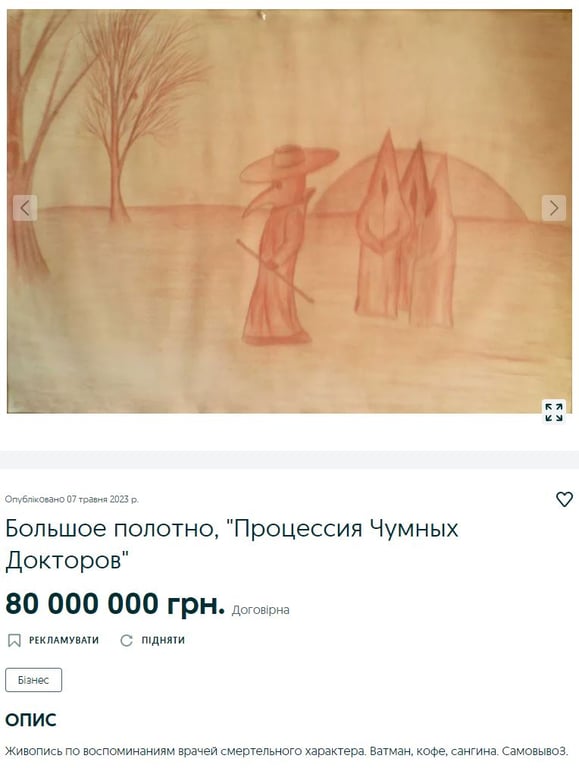
Task: Click the bookmark icon beside Рекламувати
Action: 15,640
